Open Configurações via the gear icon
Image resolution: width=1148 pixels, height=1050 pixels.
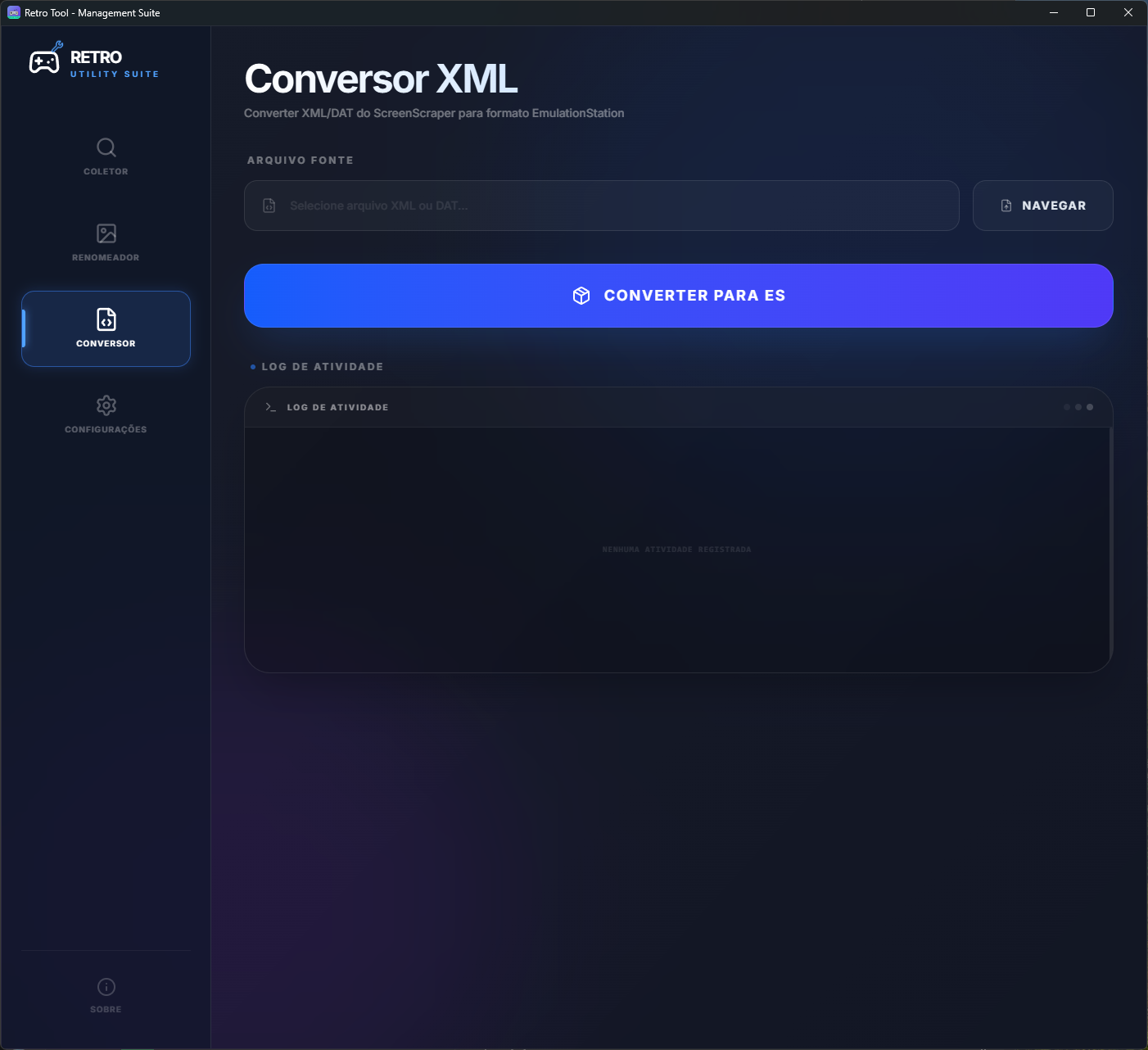pyautogui.click(x=106, y=405)
